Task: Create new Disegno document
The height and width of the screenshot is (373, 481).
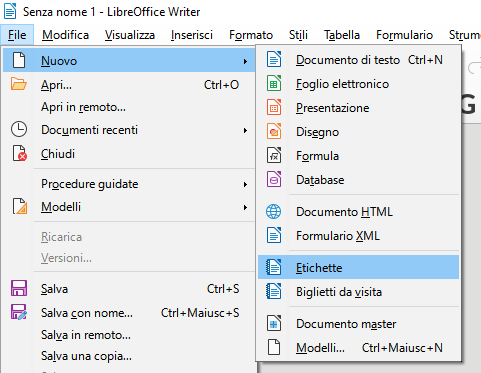Action: click(x=358, y=132)
